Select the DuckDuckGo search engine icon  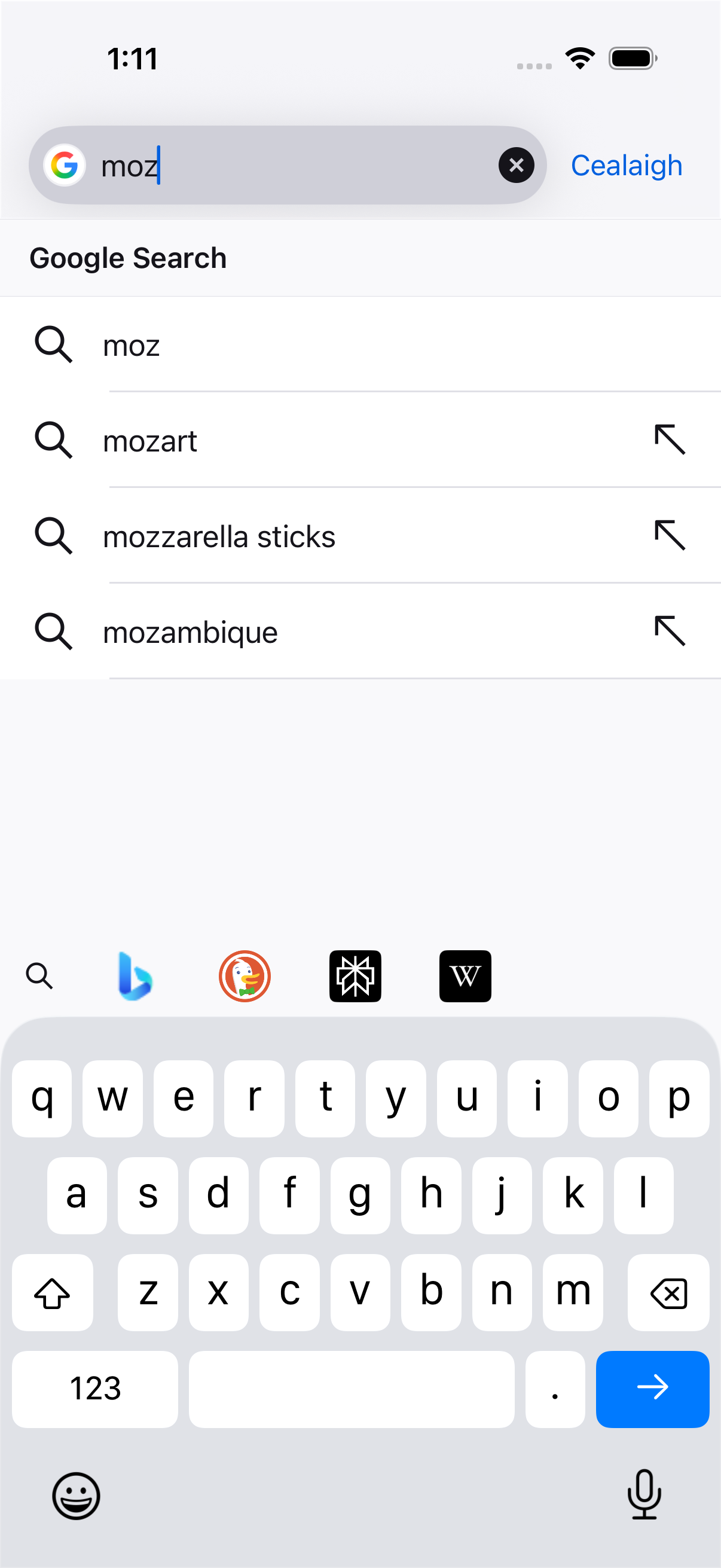coord(245,976)
